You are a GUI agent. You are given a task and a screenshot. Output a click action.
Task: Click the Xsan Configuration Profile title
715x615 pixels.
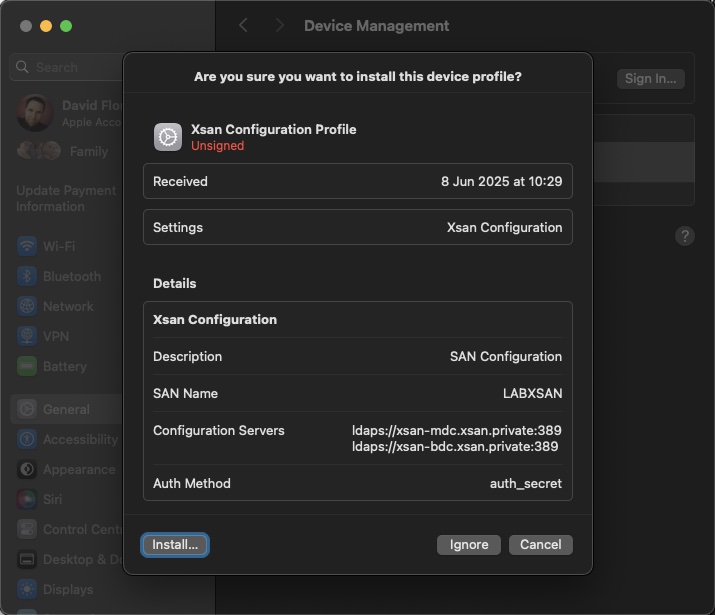point(274,129)
